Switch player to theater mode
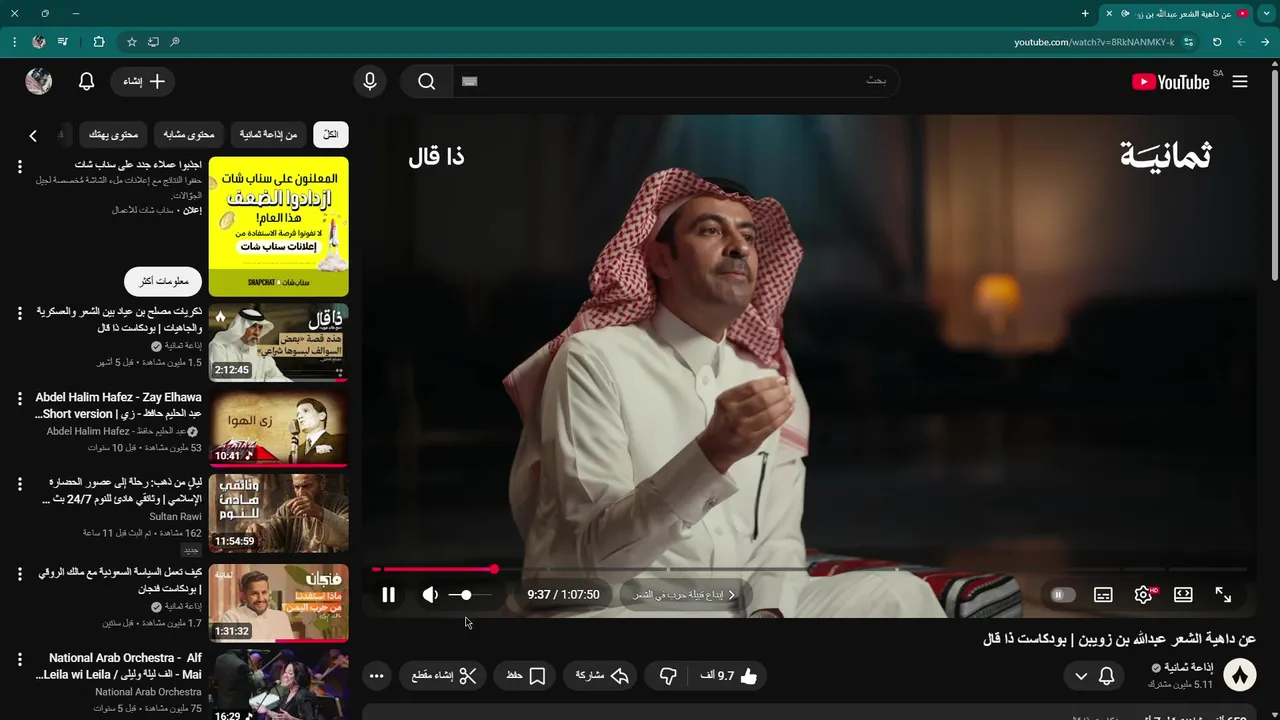Viewport: 1280px width, 720px height. [x=1183, y=595]
